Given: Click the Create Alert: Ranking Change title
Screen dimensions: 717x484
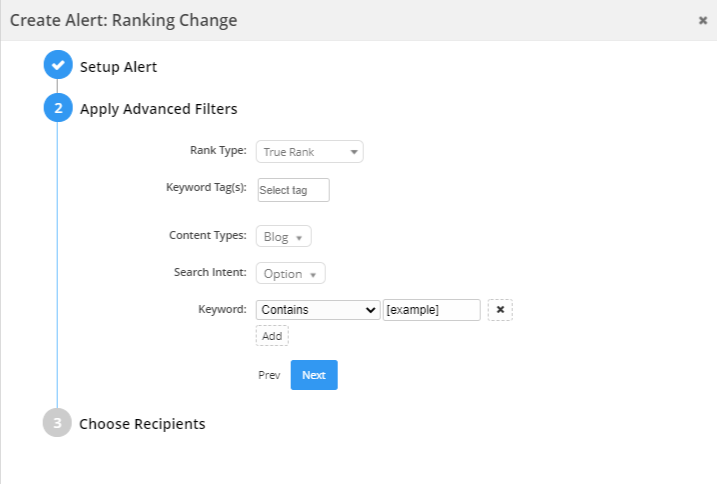Looking at the screenshot, I should click(124, 20).
